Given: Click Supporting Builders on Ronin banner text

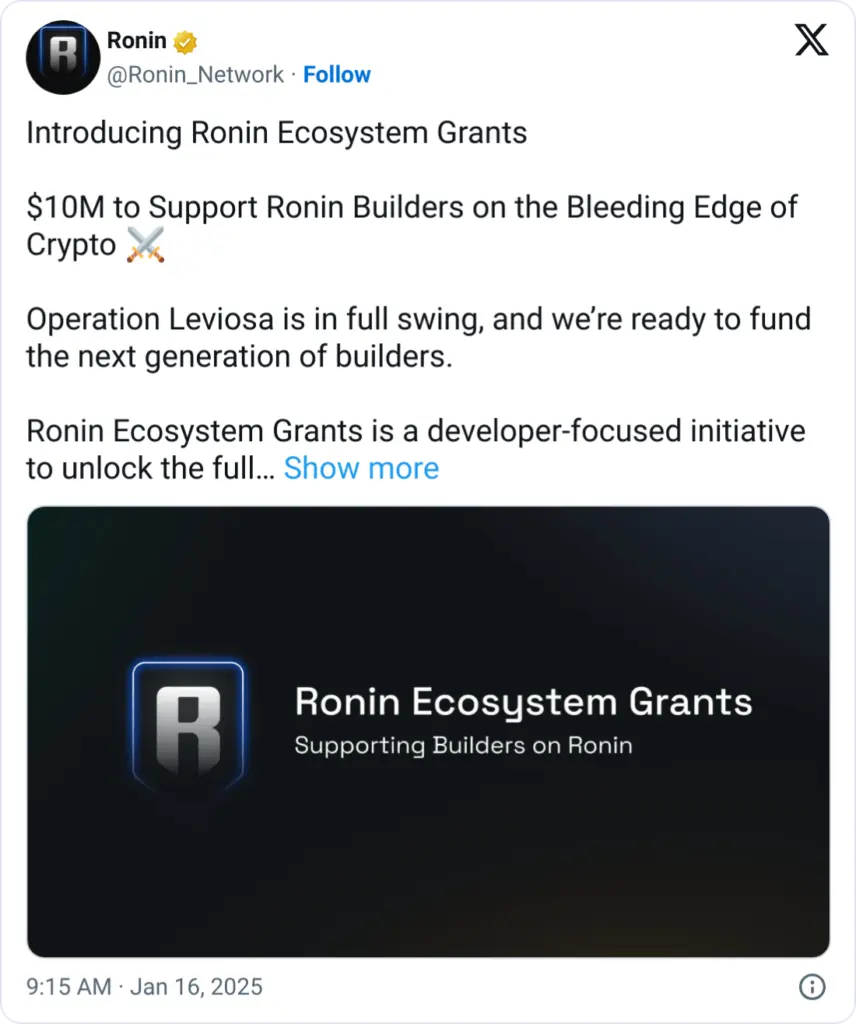Looking at the screenshot, I should (463, 745).
